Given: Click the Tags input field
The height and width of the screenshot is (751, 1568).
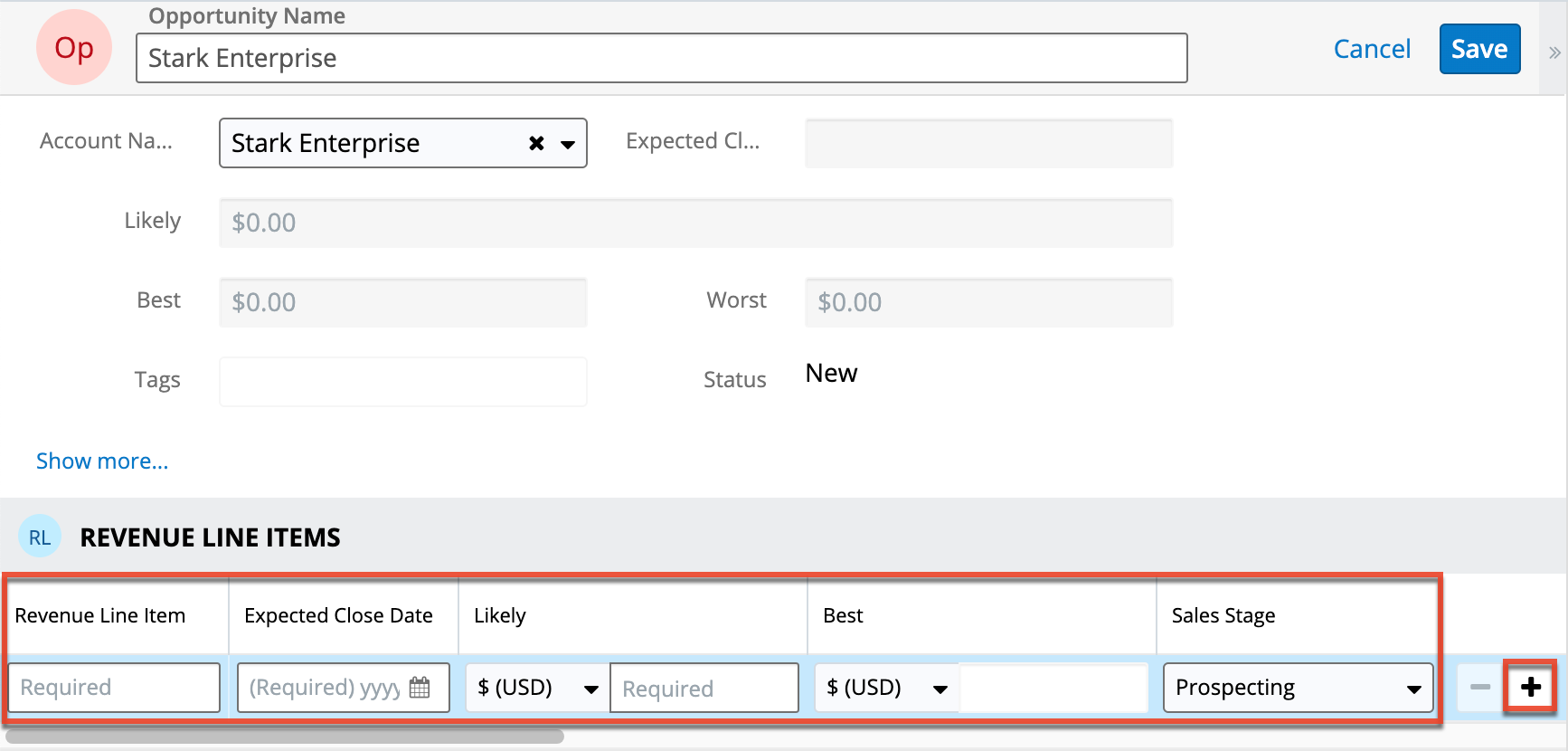Looking at the screenshot, I should coord(402,381).
